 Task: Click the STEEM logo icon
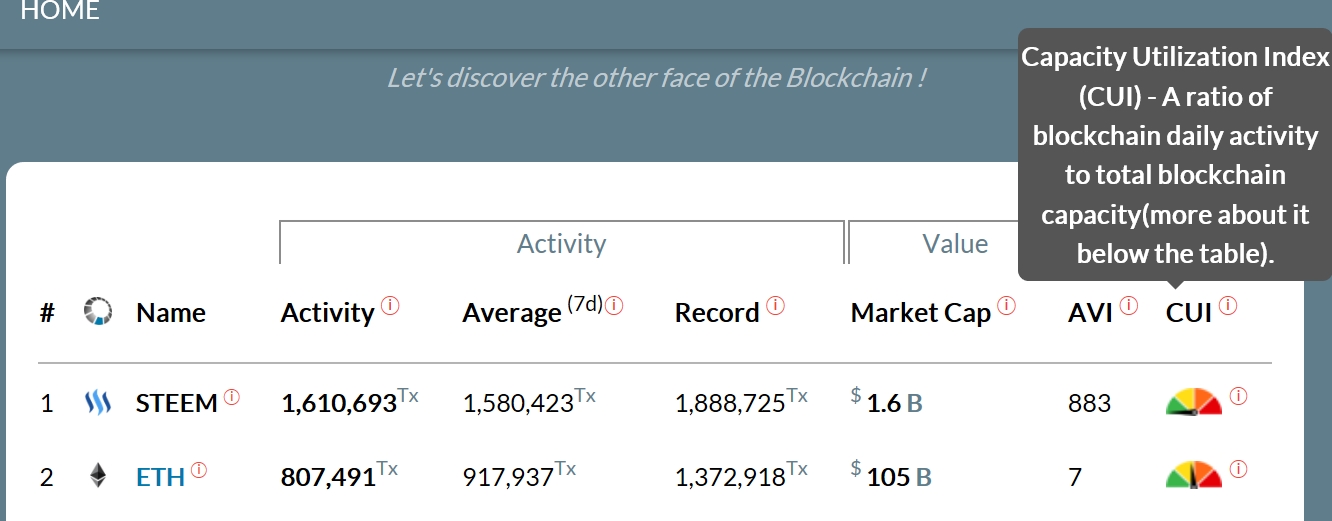coord(97,404)
